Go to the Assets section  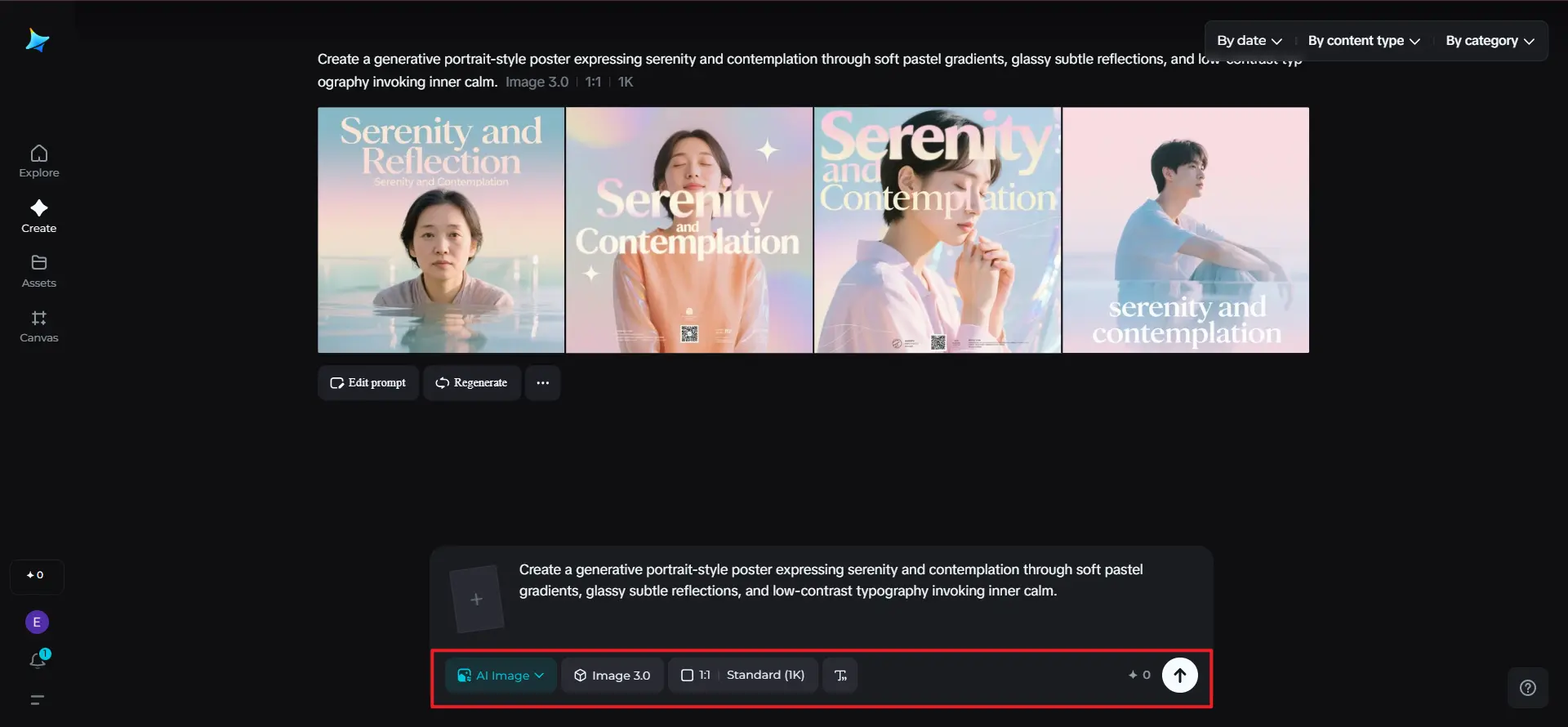pos(38,271)
